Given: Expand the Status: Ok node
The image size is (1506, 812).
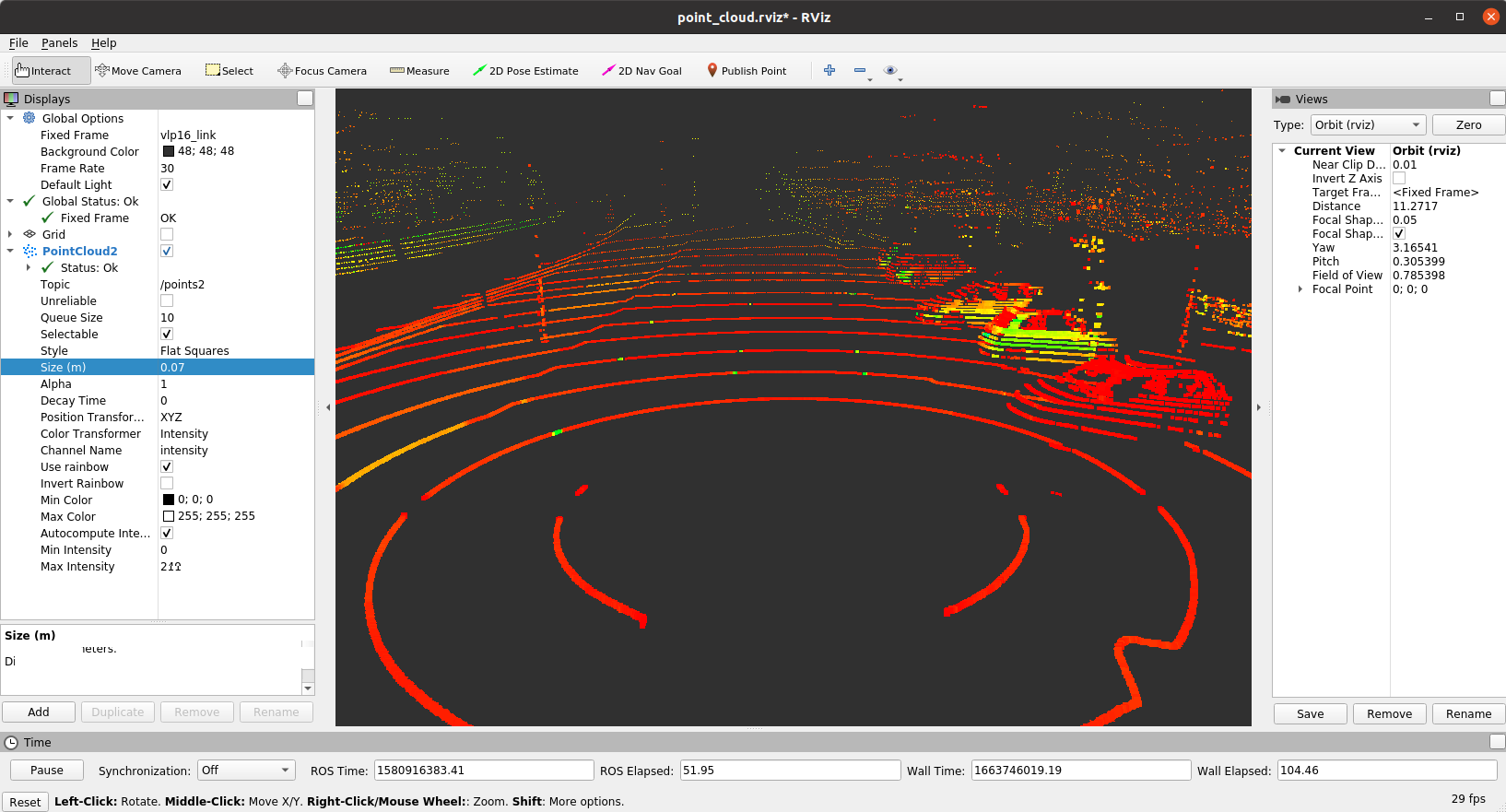Looking at the screenshot, I should 29,267.
